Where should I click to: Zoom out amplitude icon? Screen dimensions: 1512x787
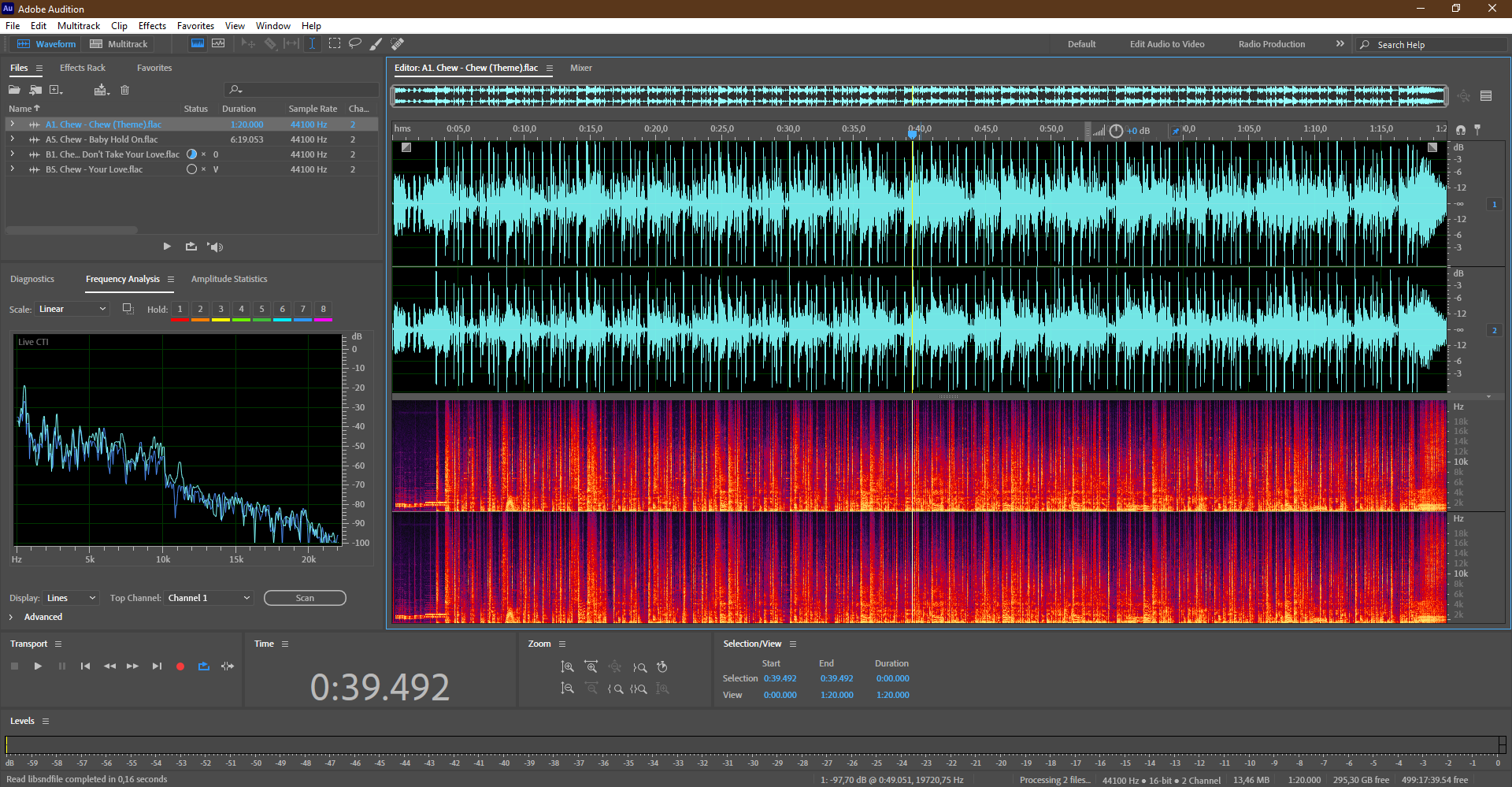point(567,689)
